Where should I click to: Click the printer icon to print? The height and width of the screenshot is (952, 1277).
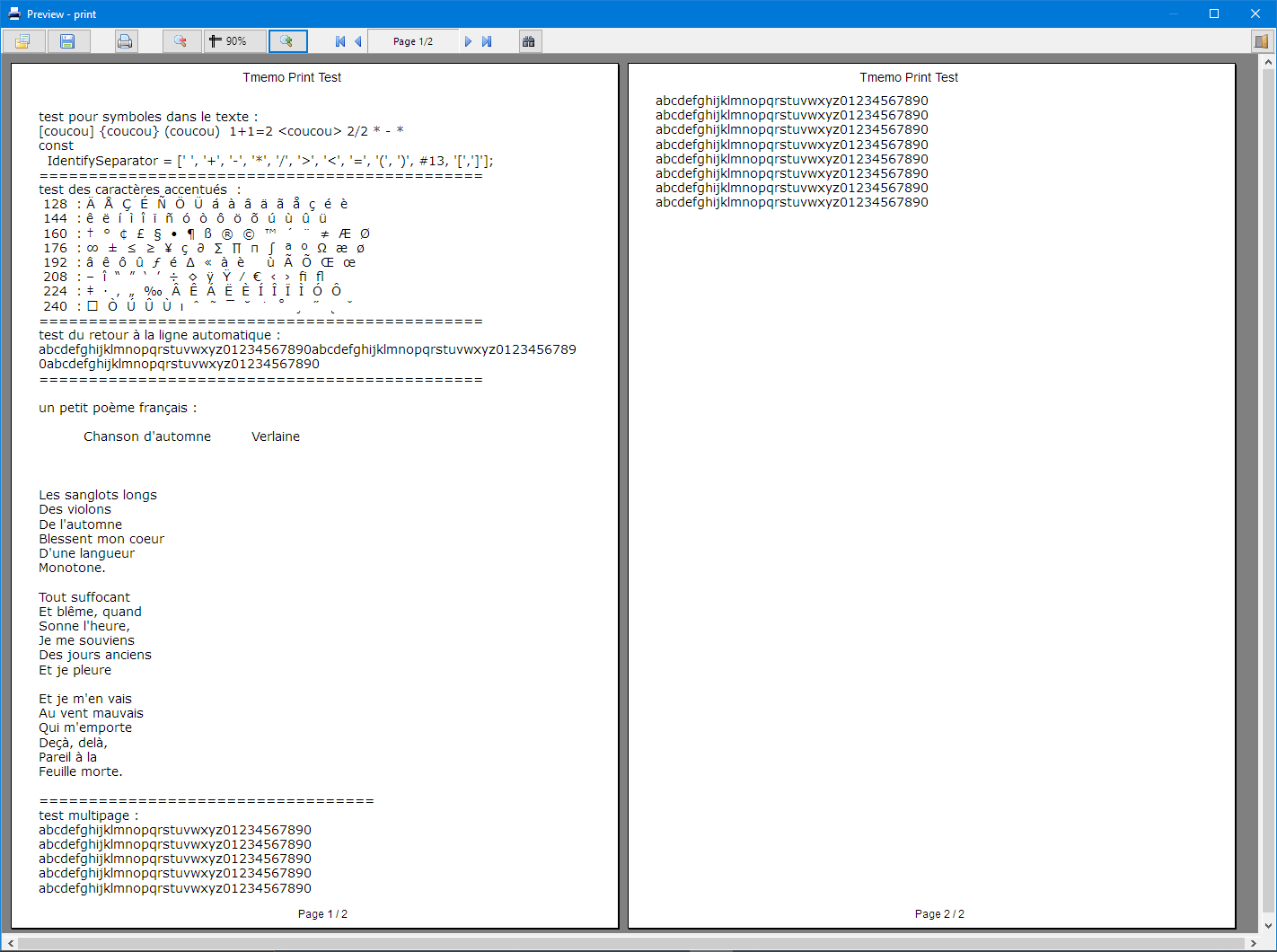coord(126,41)
